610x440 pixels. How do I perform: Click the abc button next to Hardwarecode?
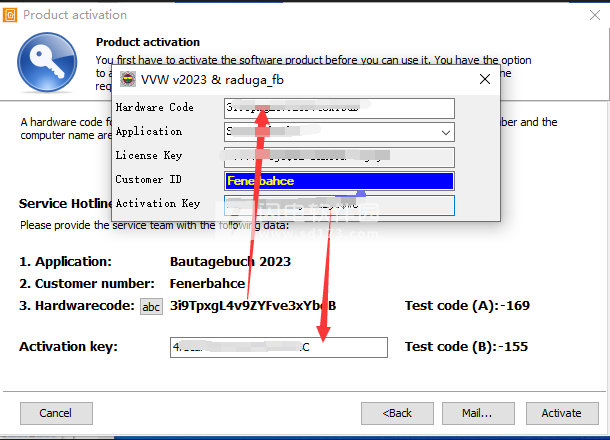[151, 307]
